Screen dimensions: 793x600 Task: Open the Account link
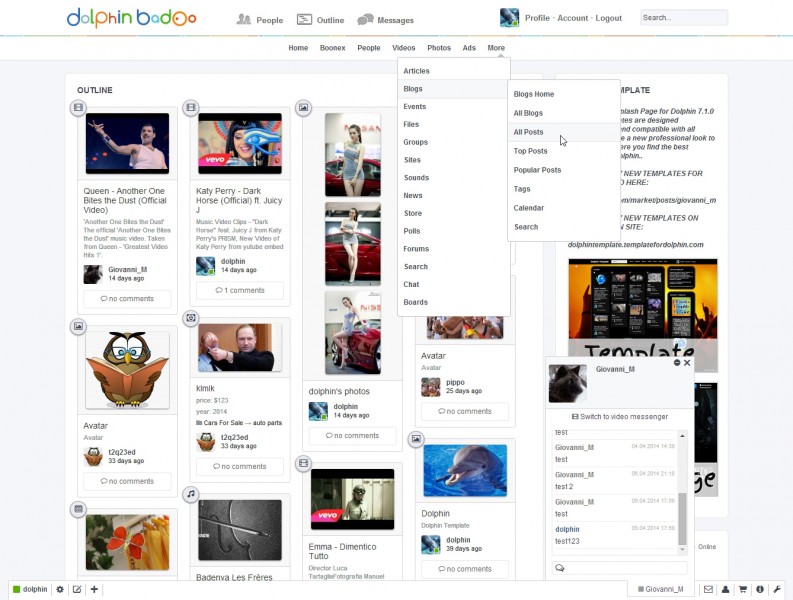[572, 18]
